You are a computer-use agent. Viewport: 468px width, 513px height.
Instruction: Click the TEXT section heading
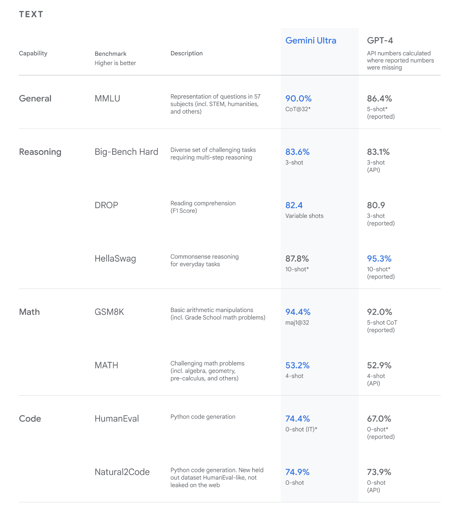[31, 14]
